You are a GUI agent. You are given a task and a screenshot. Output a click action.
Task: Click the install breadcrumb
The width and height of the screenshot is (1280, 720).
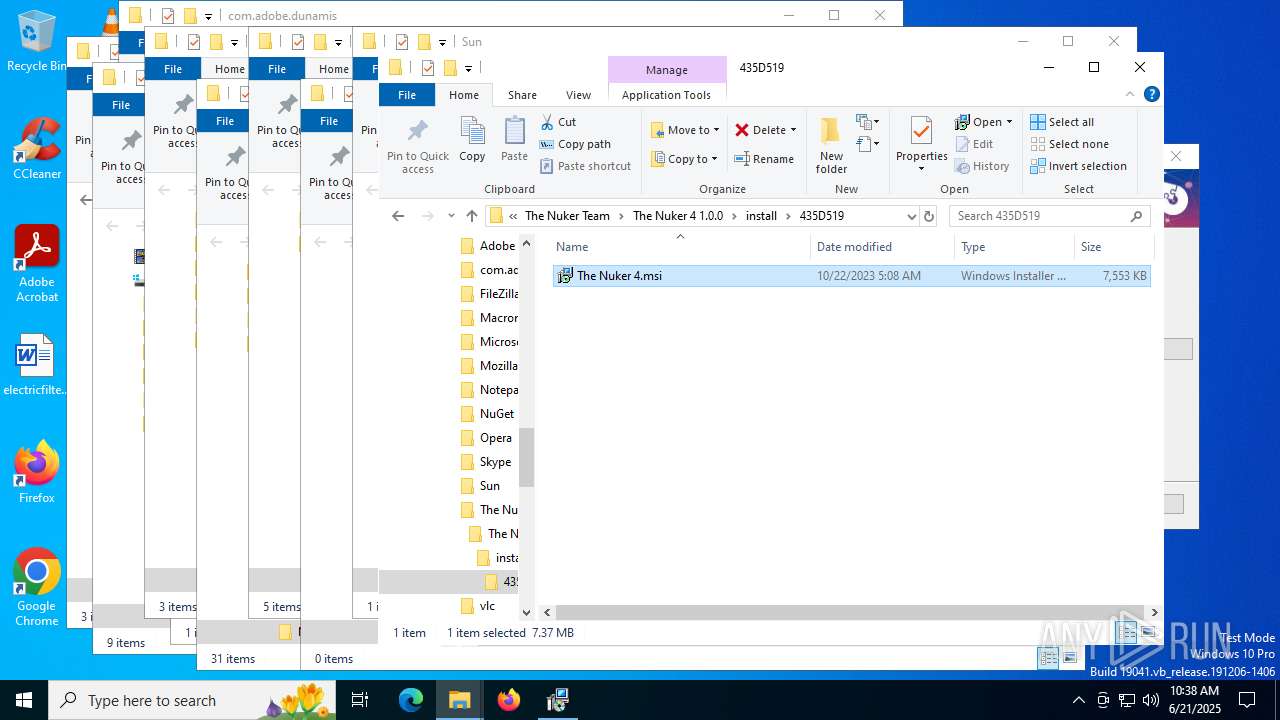click(761, 216)
